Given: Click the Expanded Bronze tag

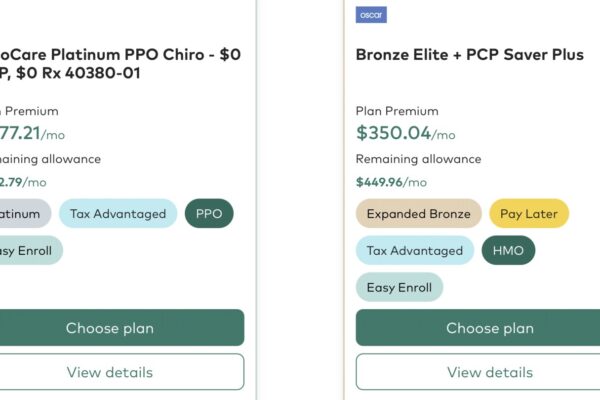Looking at the screenshot, I should point(419,214).
